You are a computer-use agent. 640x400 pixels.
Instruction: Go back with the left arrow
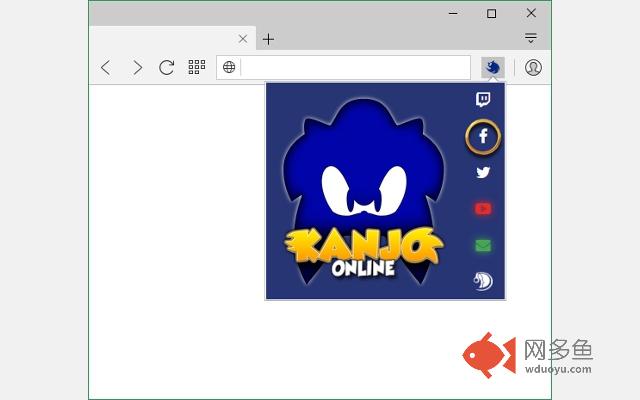106,67
